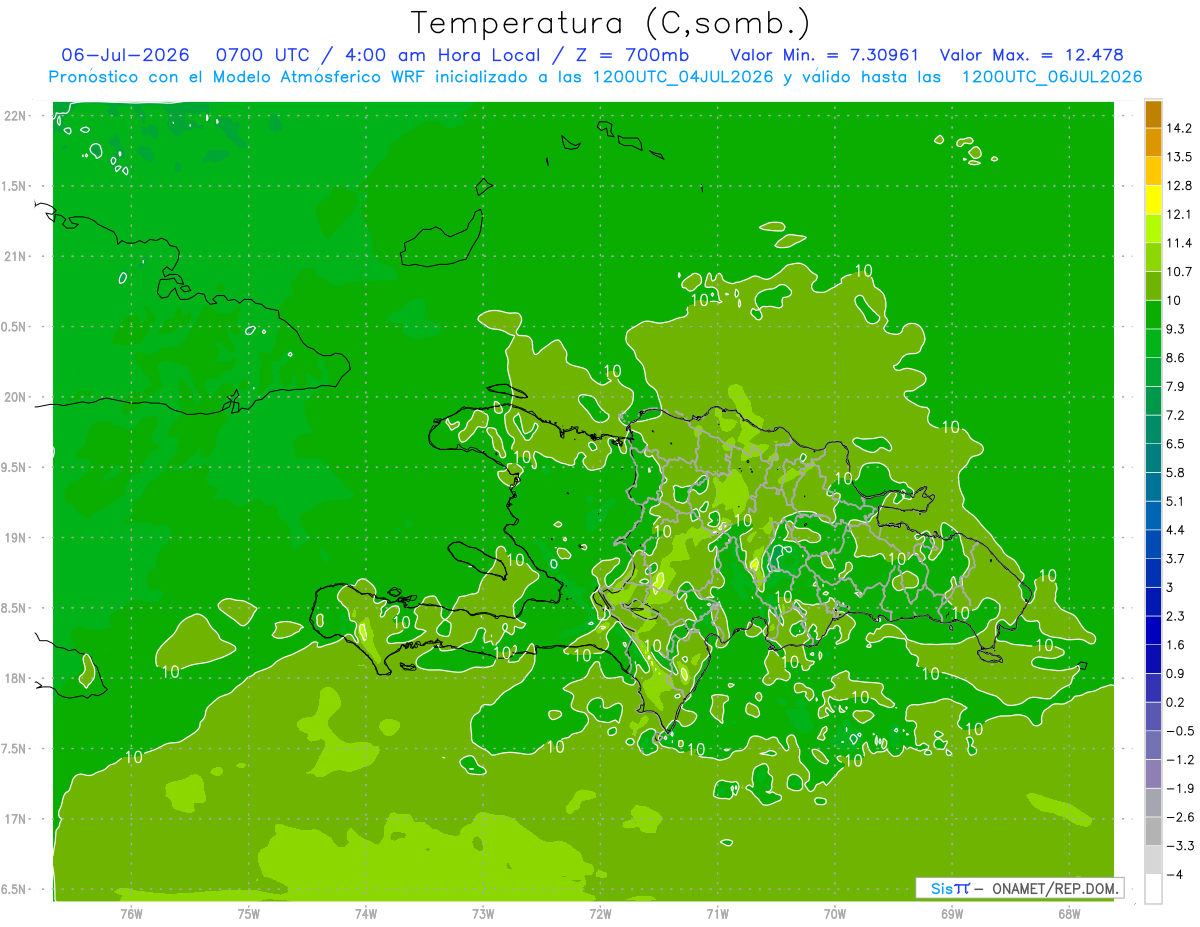1200x927 pixels.
Task: Click the "69W" longitude label
Action: [952, 913]
